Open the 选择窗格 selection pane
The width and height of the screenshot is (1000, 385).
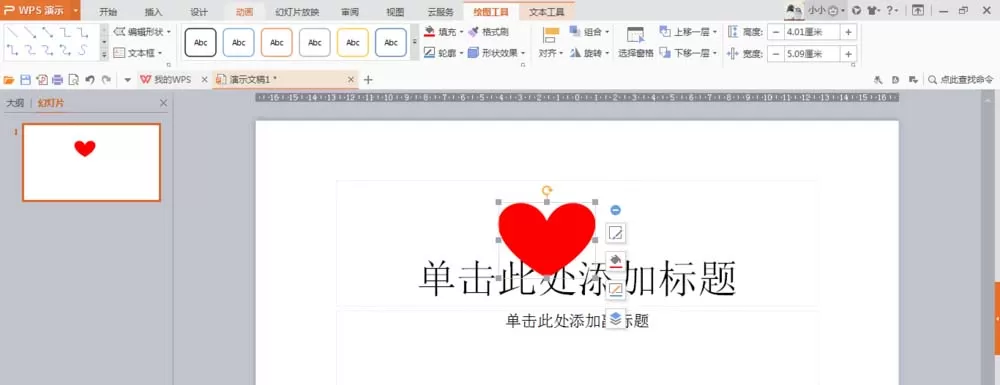point(636,43)
